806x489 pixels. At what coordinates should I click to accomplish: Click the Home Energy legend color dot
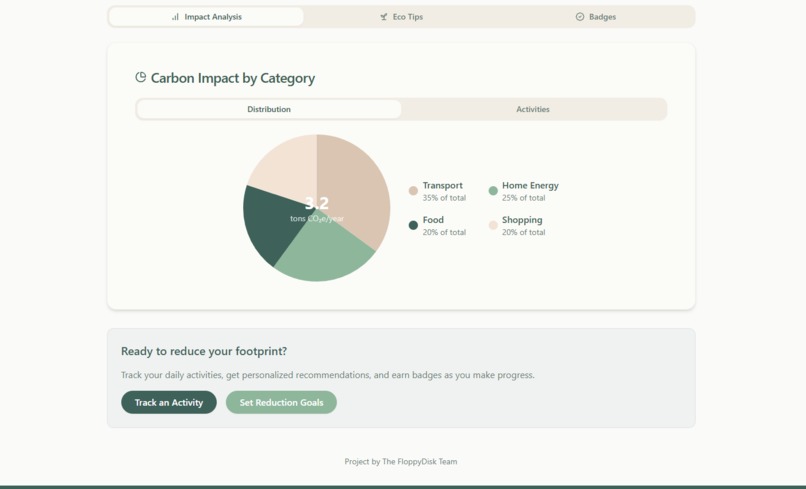tap(493, 191)
